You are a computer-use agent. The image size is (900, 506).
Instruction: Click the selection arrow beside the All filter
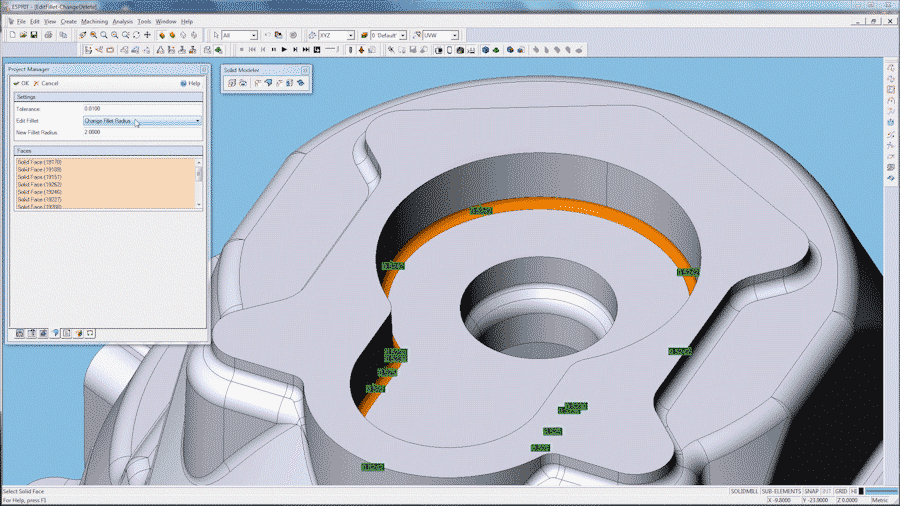[216, 35]
